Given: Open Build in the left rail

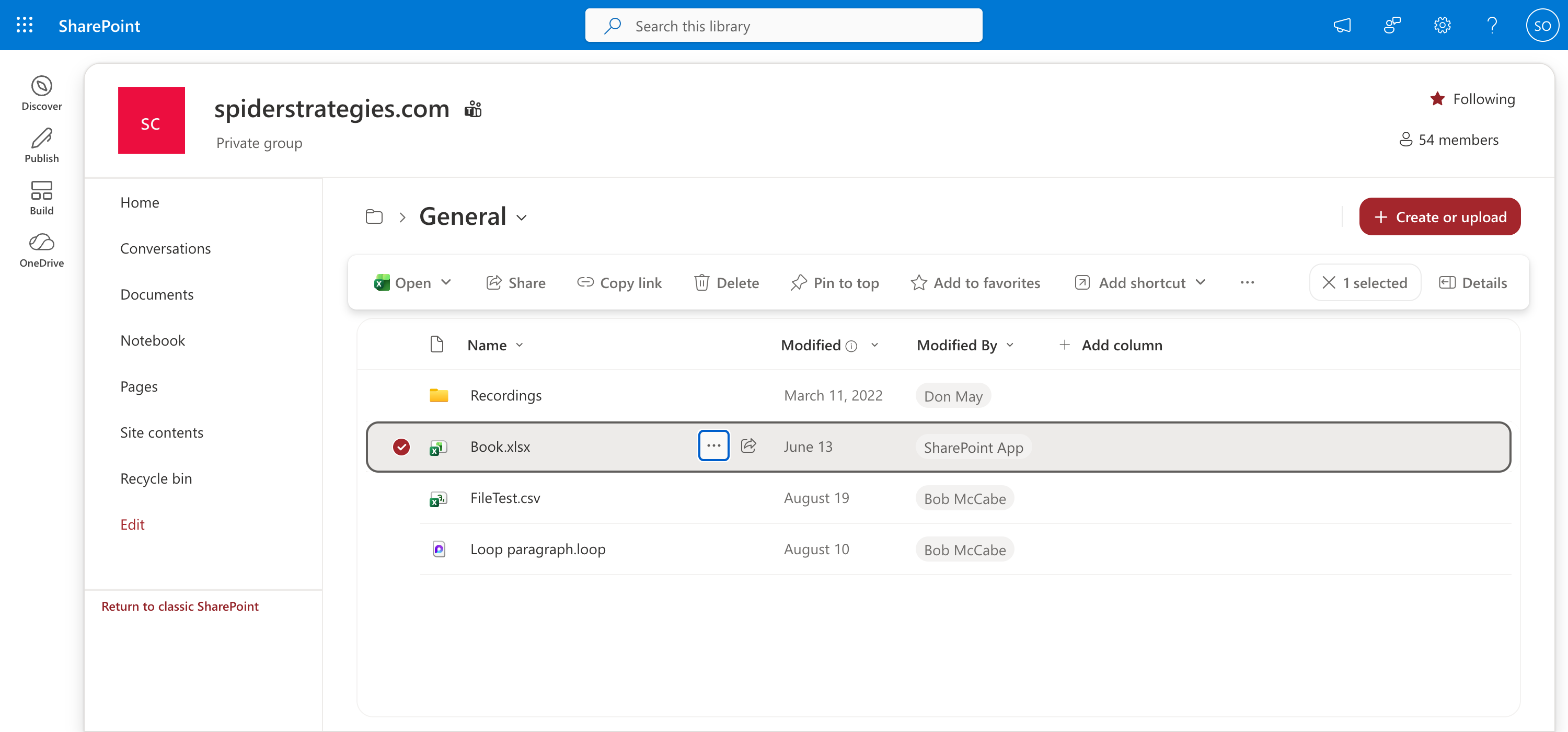Looking at the screenshot, I should (41, 198).
